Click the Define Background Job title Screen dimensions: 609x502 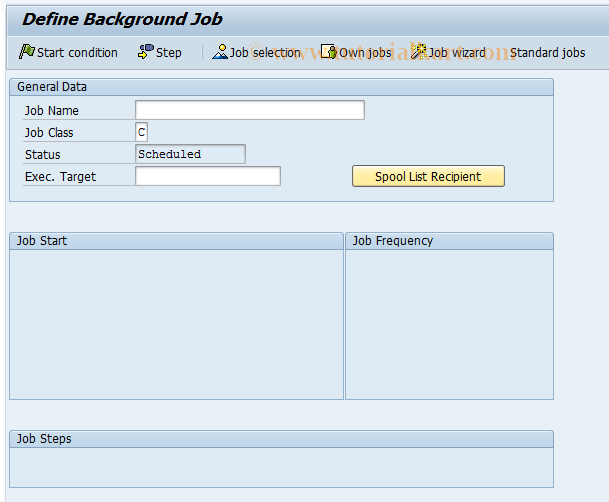click(122, 19)
